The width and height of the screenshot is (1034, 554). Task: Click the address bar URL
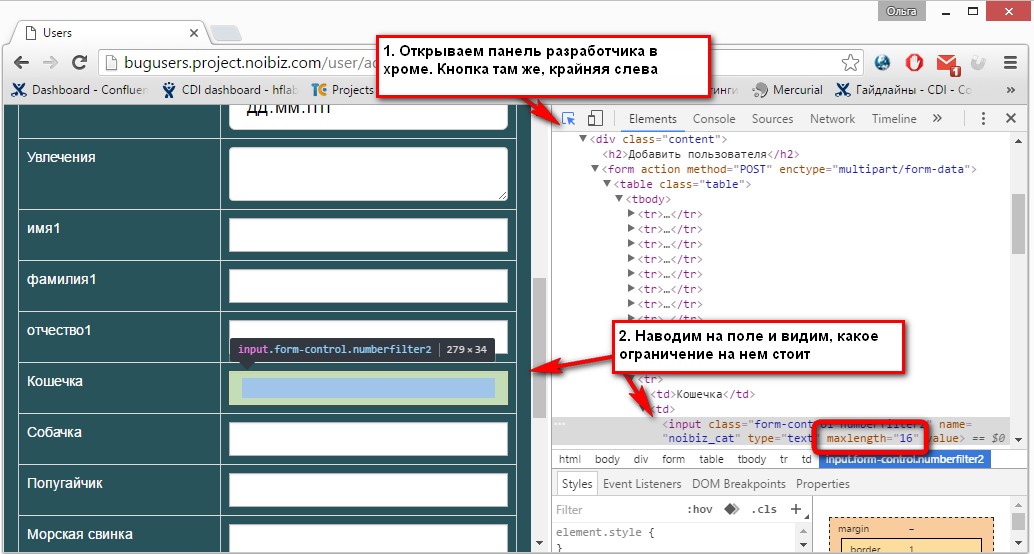[251, 63]
